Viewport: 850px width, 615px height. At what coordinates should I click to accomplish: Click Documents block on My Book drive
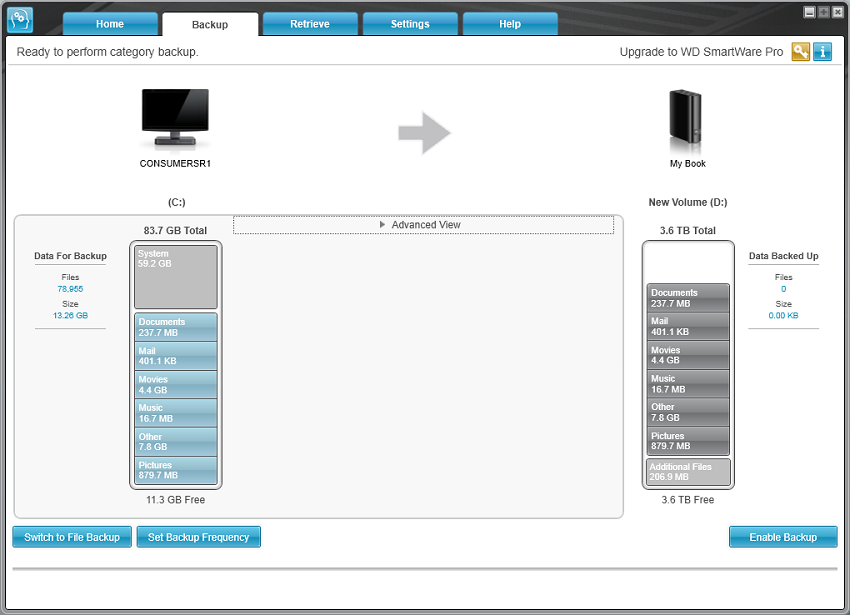point(688,298)
